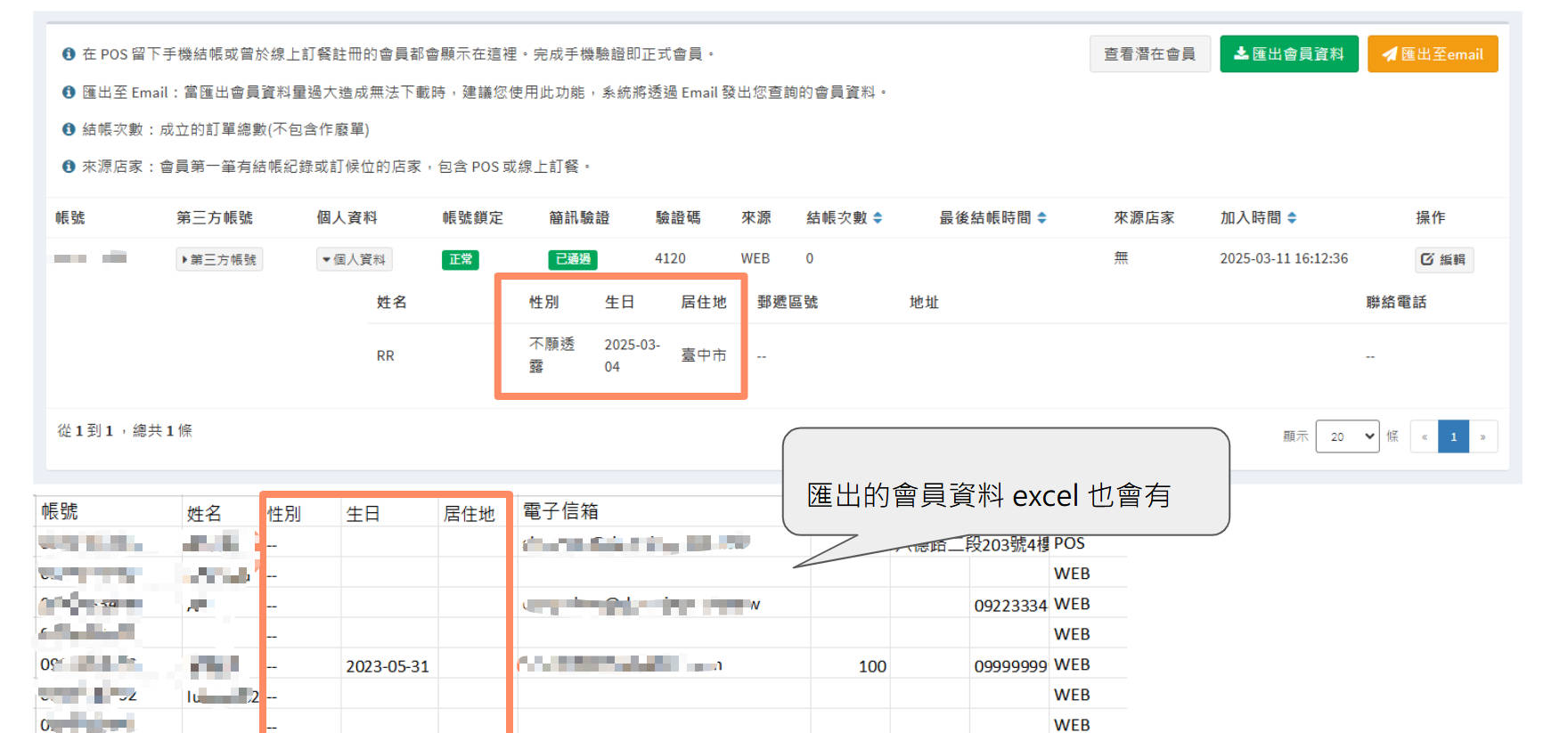The width and height of the screenshot is (1568, 733).
Task: Open the rows-per-page dropdown showing 20
Action: 1346,436
